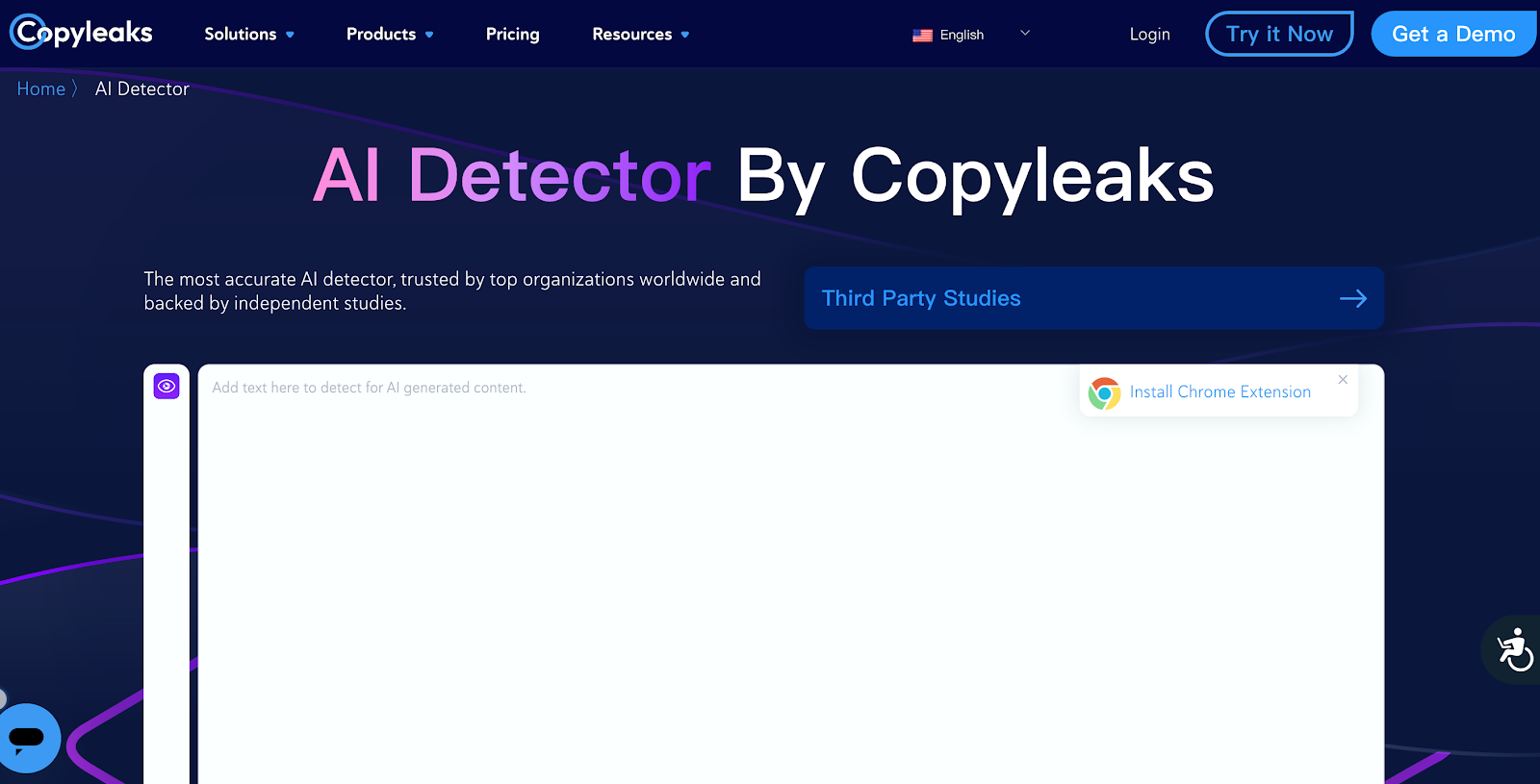
Task: Toggle the purple eye icon in sidebar
Action: tap(167, 386)
